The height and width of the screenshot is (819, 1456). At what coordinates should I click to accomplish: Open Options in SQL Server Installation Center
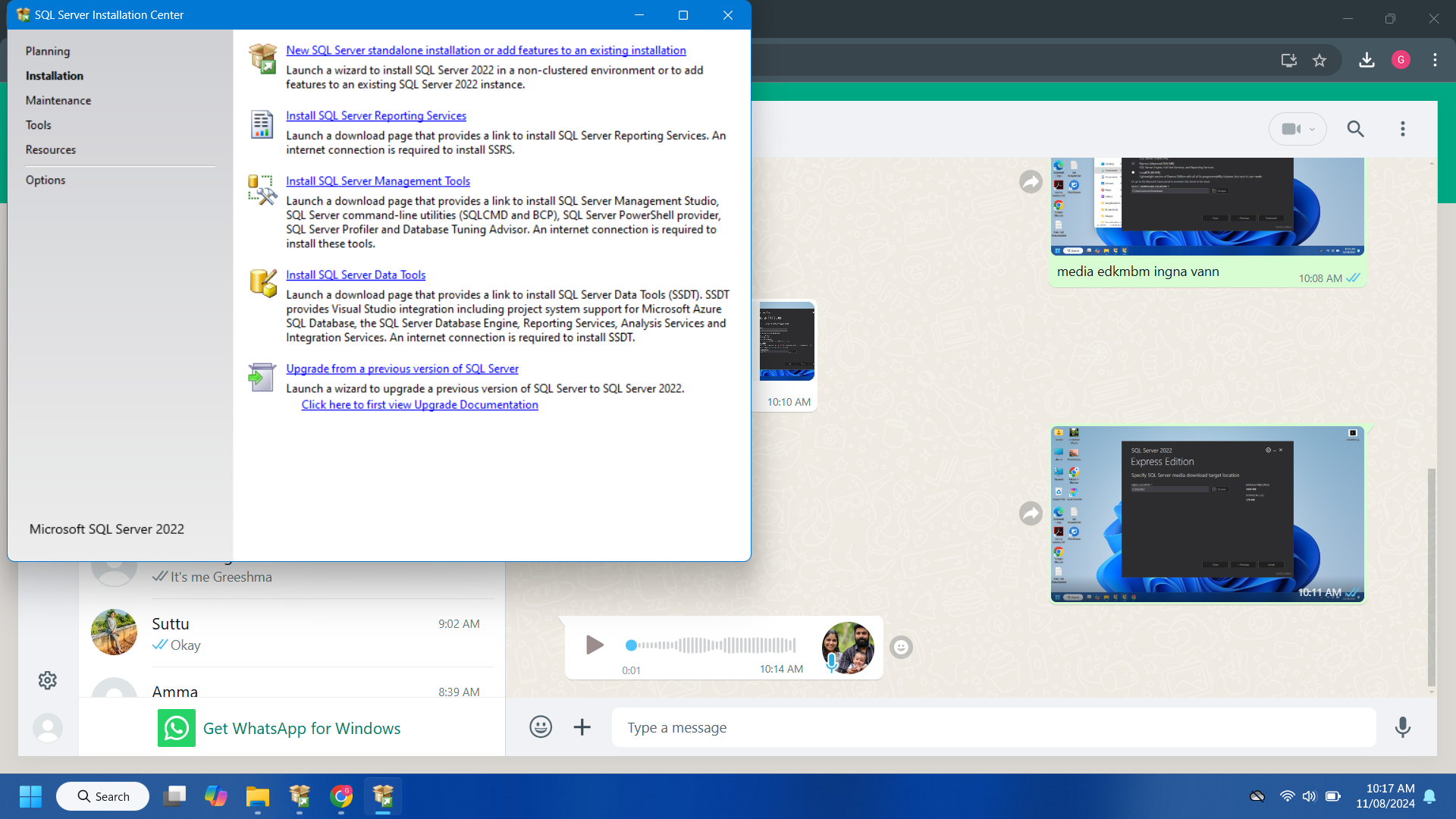45,180
